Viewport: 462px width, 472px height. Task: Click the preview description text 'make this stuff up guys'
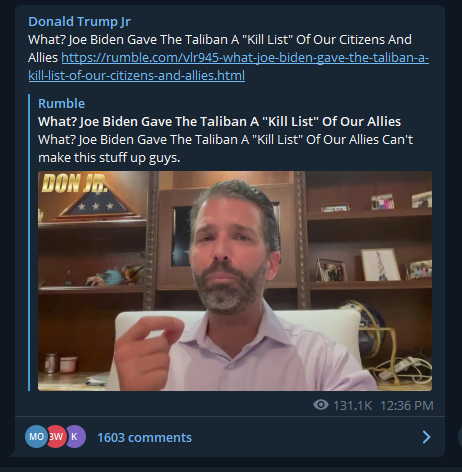click(x=109, y=158)
